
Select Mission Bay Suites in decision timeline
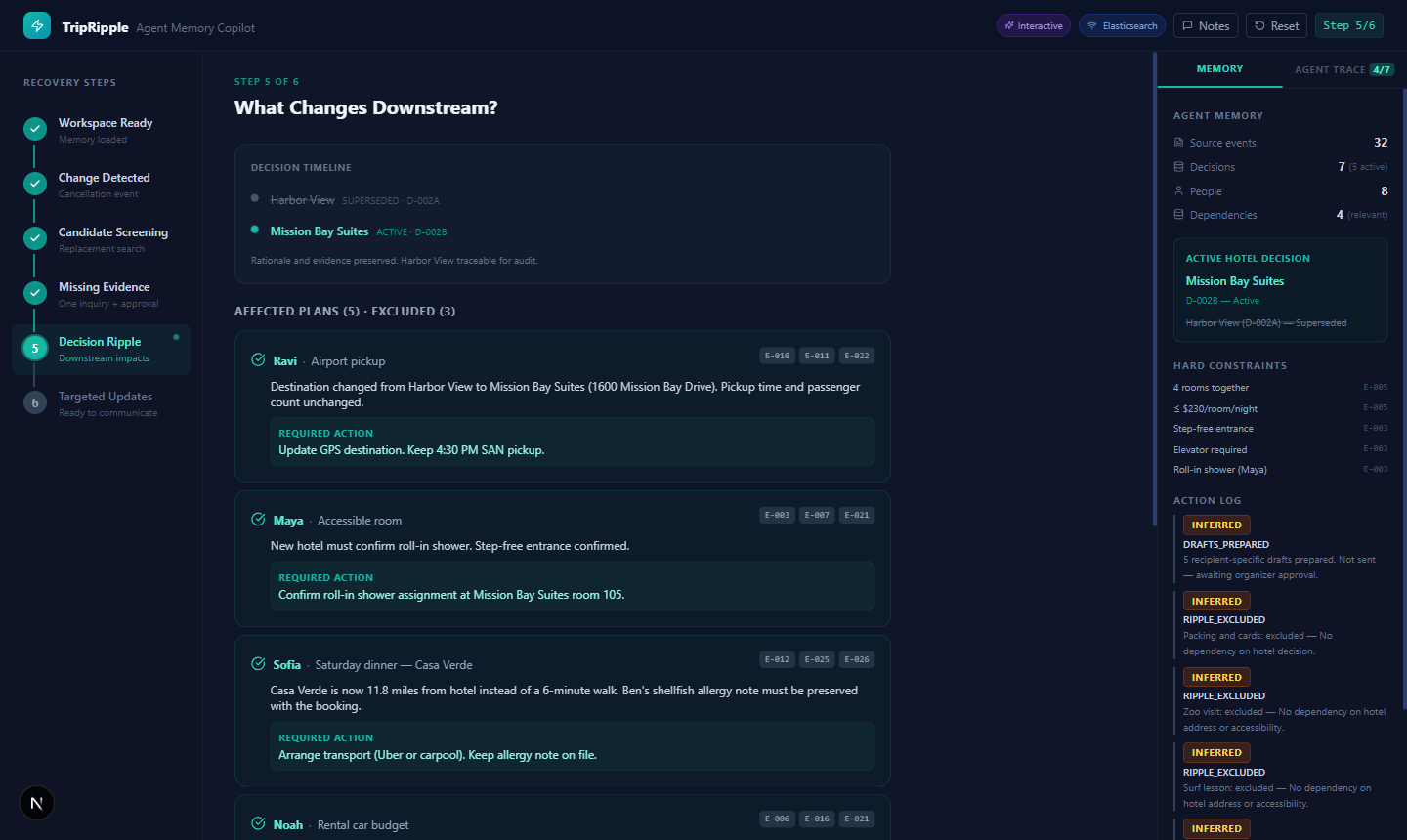point(319,231)
